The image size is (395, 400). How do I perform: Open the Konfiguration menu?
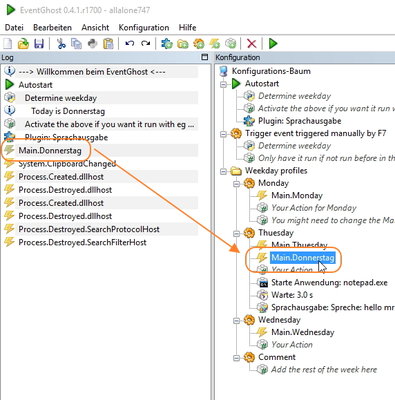(x=144, y=27)
